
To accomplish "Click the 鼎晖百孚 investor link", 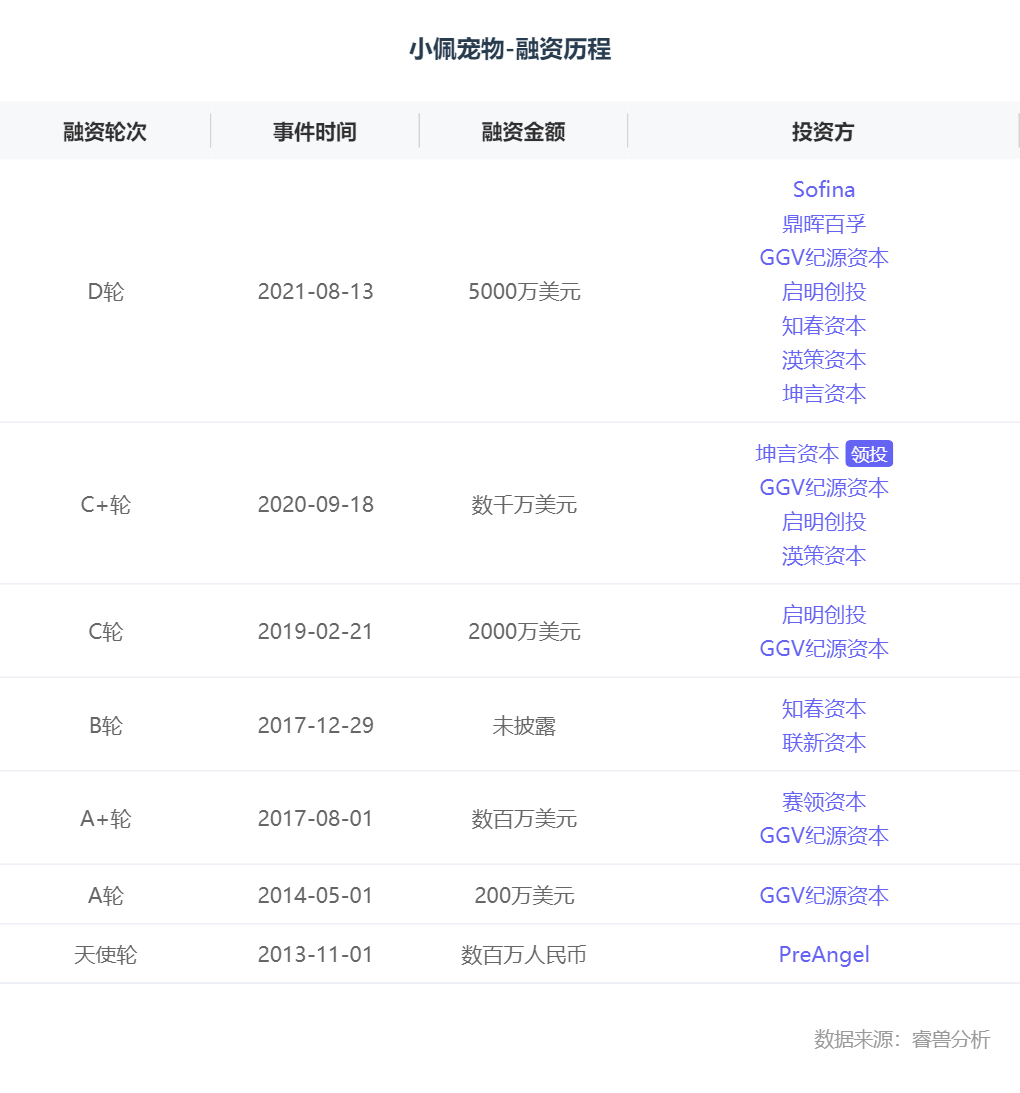I will pos(823,224).
